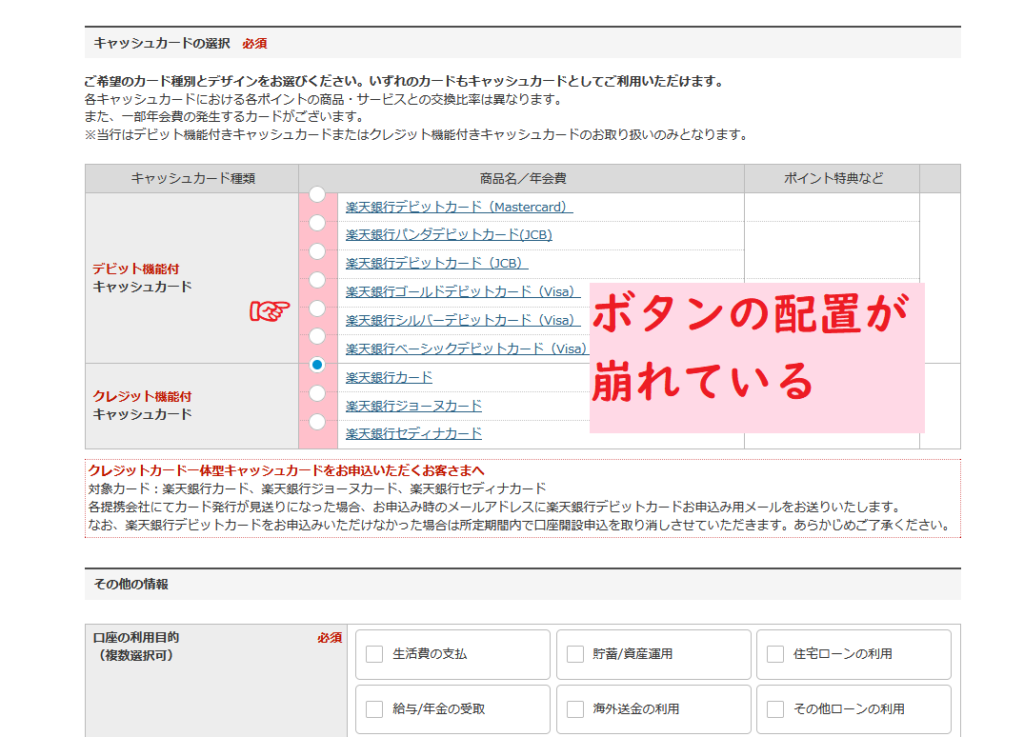
Task: Click the currently selected blue radio button
Action: pos(317,365)
